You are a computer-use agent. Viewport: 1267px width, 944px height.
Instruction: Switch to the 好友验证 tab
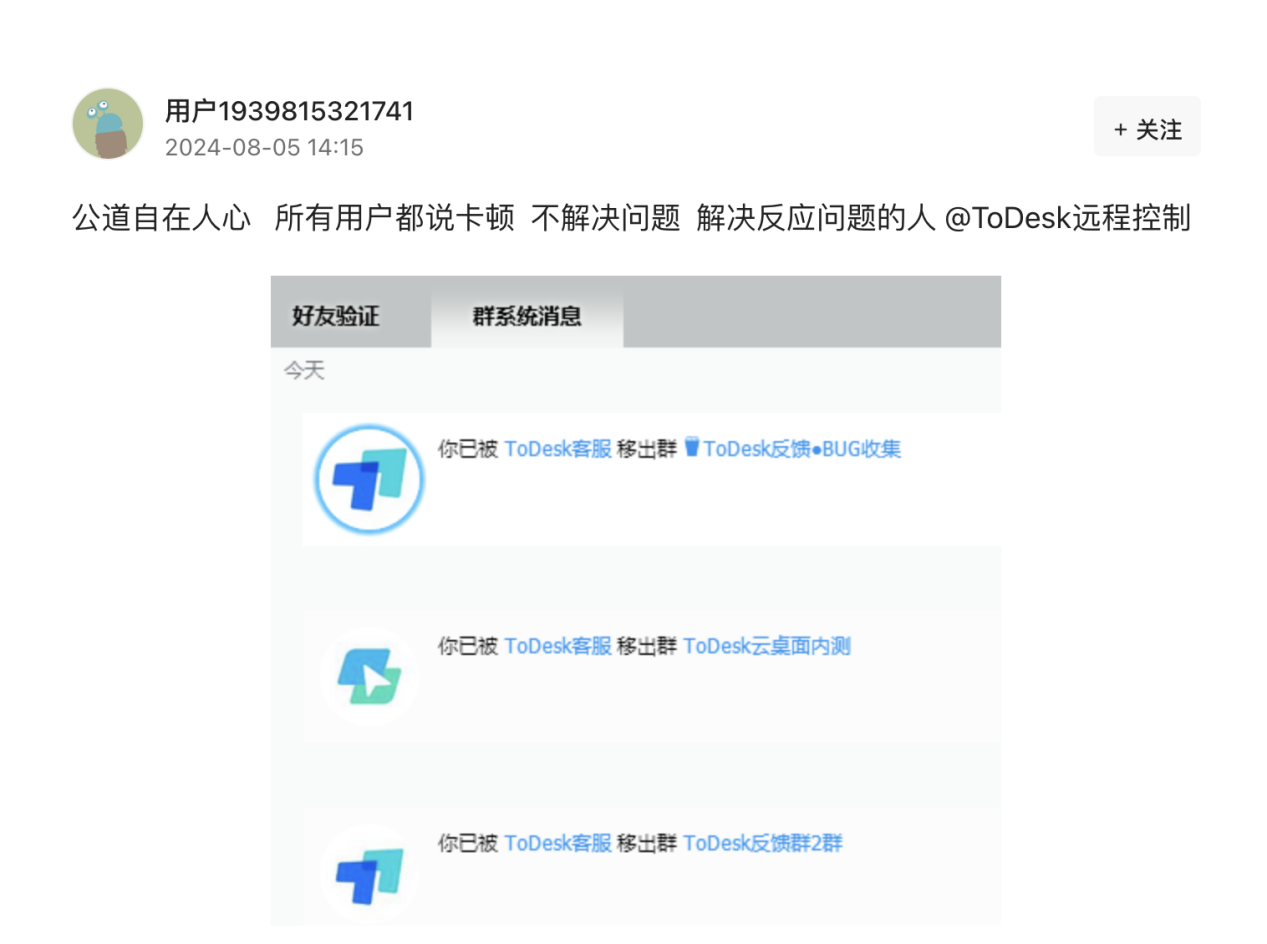336,317
